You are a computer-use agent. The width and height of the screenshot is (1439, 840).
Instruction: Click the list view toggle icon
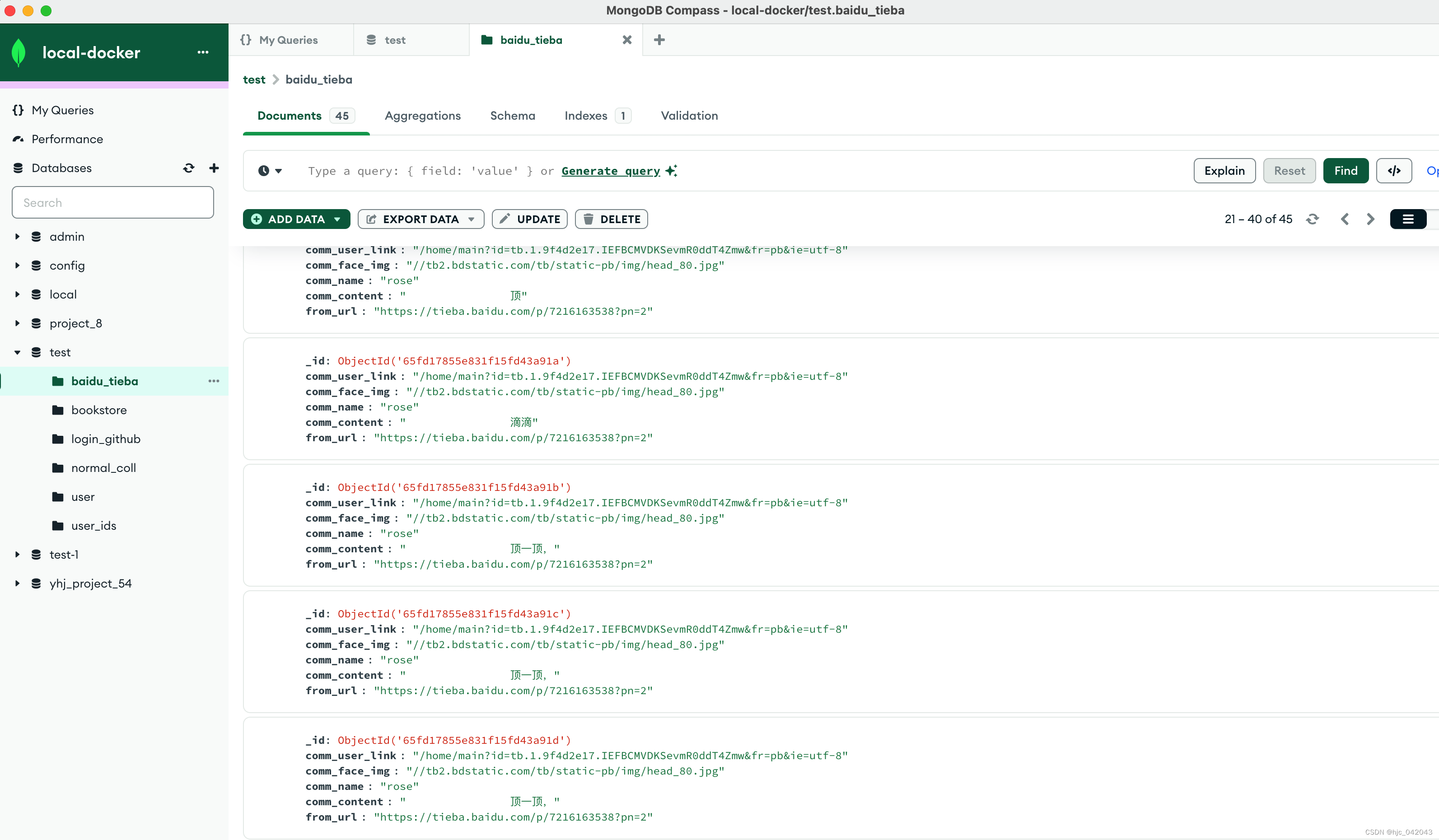pos(1408,218)
